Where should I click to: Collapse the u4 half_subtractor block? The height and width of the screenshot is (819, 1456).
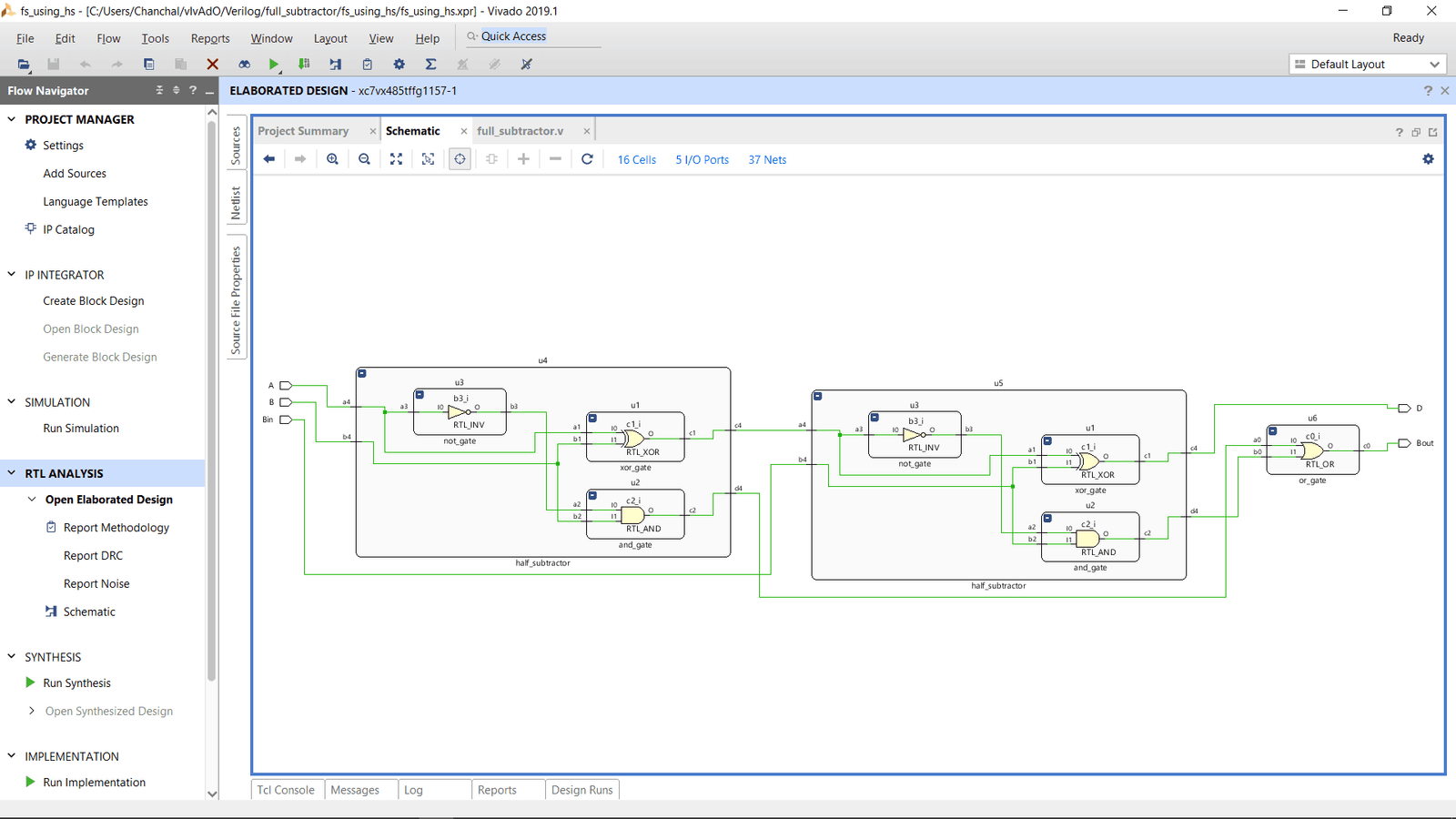coord(362,373)
